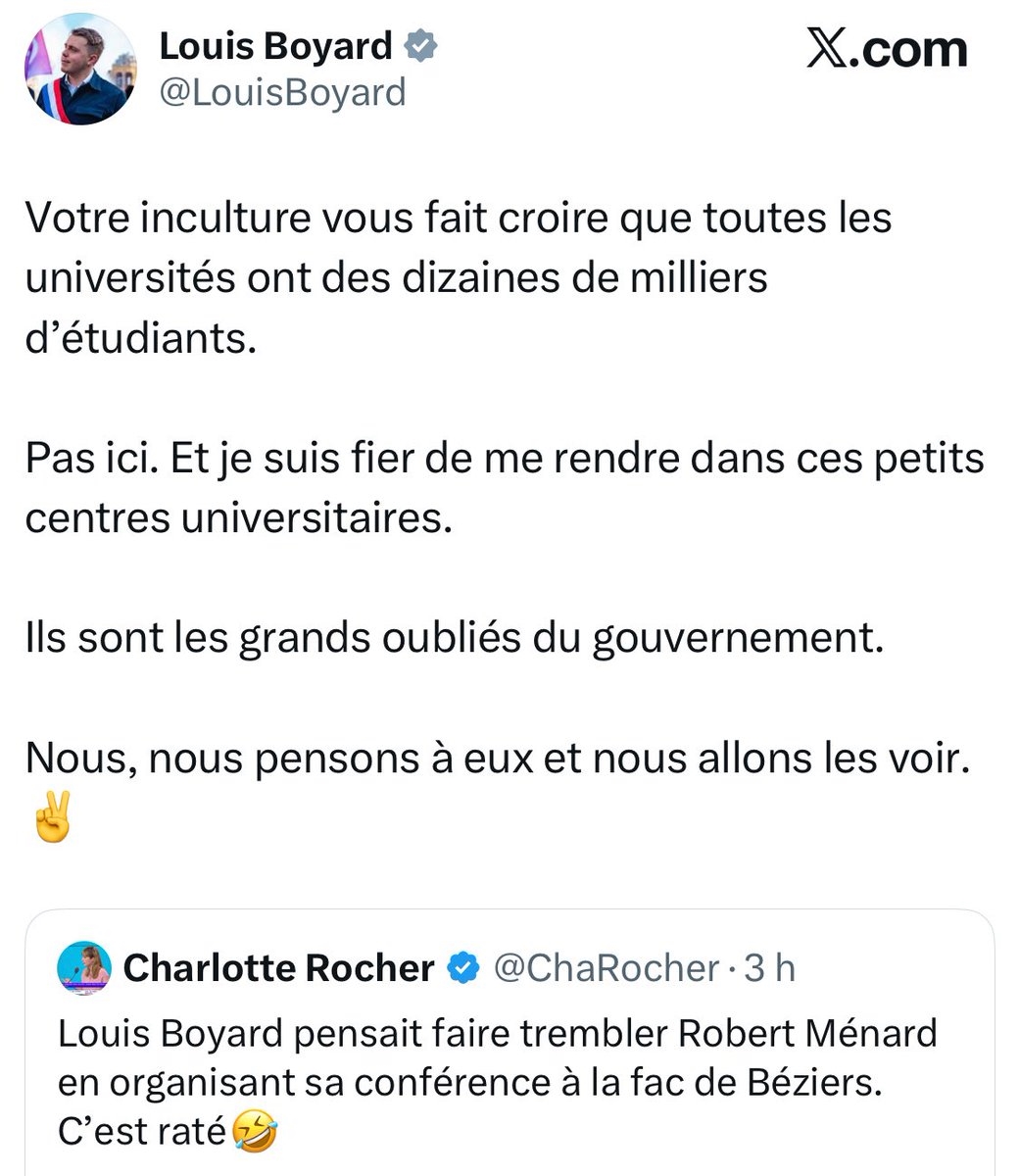The image size is (1019, 1176).
Task: Open the @LouisBoyard handle link
Action: coord(282,92)
